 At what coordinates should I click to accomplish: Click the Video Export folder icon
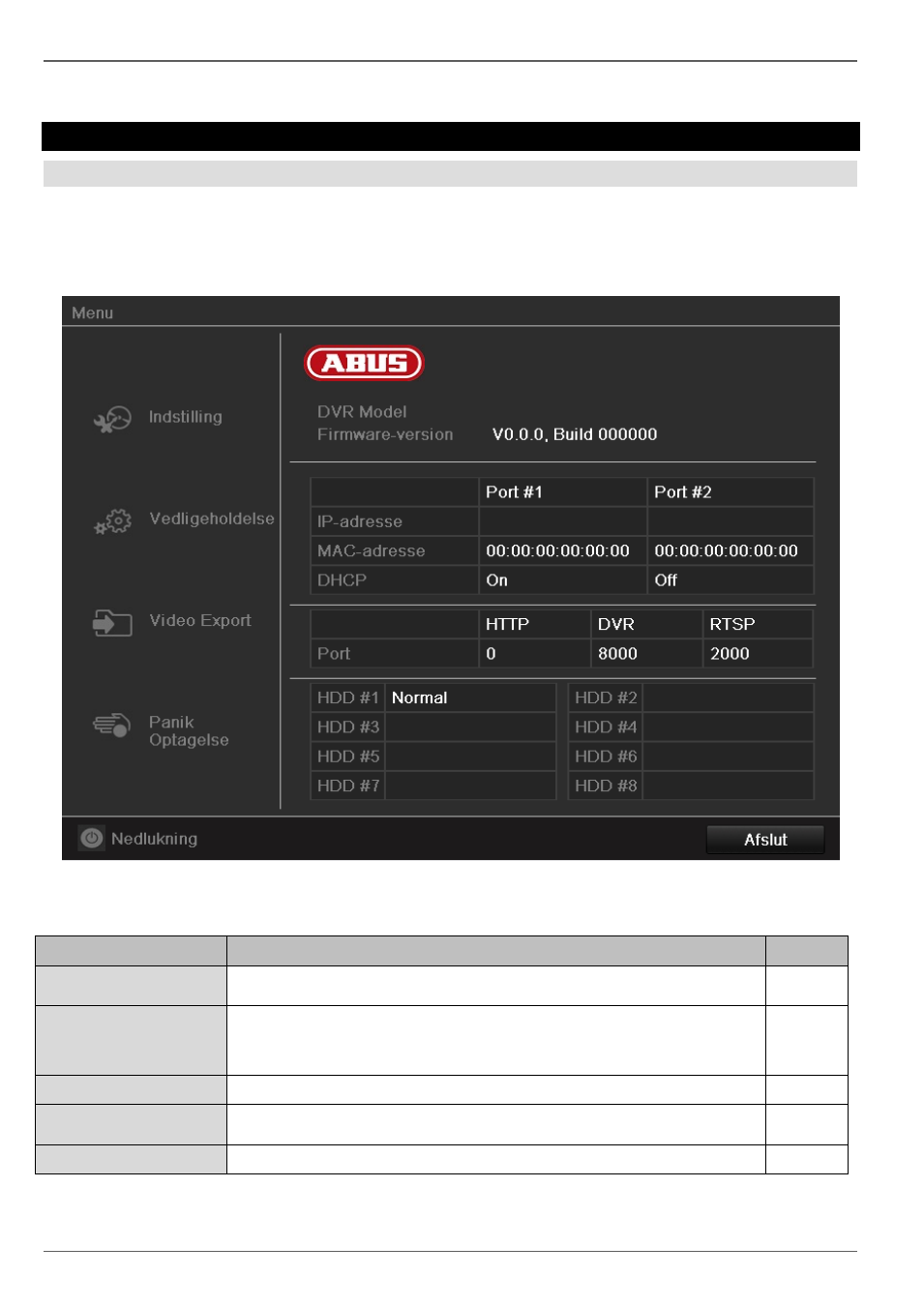[112, 623]
